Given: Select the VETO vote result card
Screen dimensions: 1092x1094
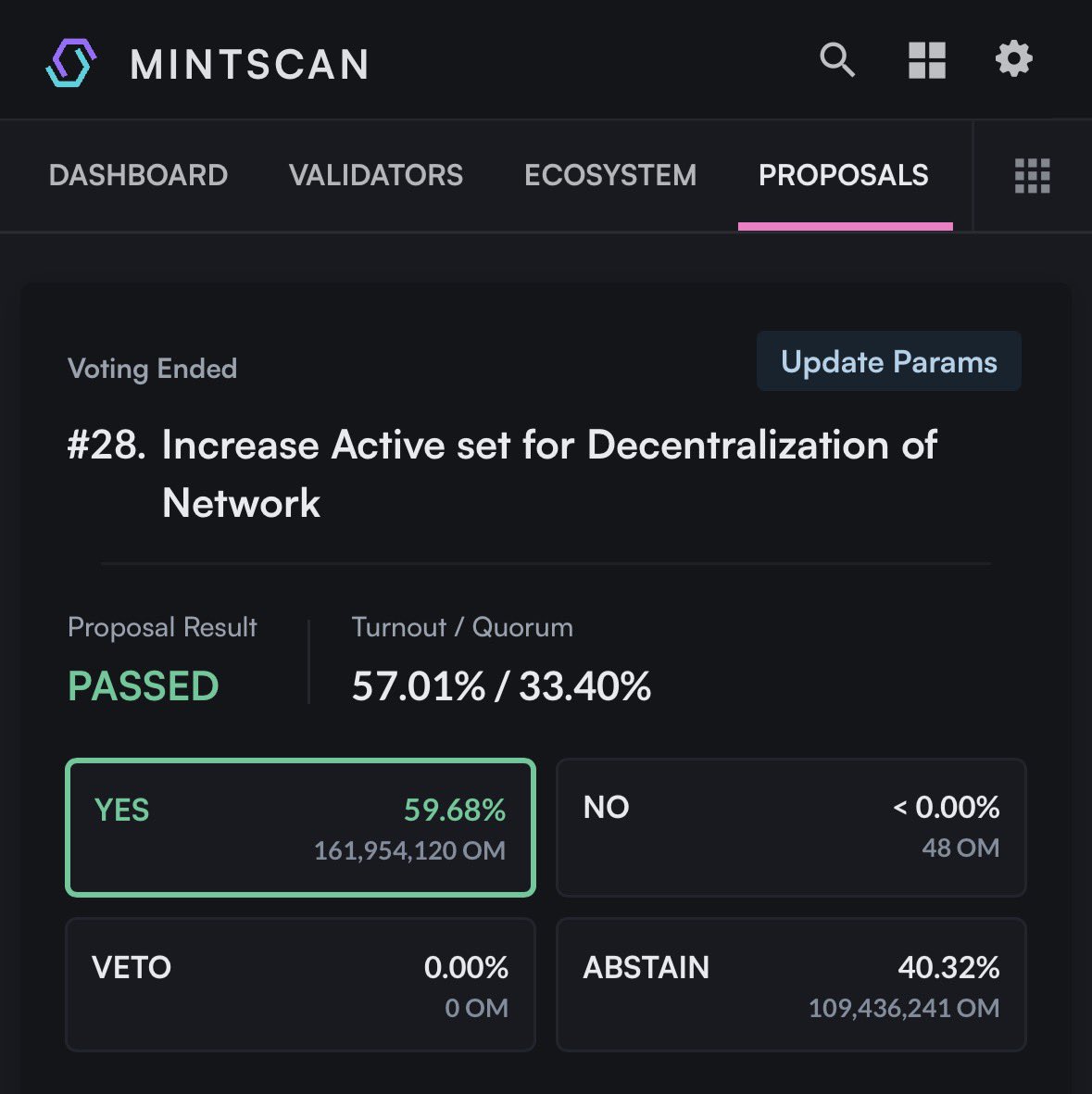Looking at the screenshot, I should 300,985.
